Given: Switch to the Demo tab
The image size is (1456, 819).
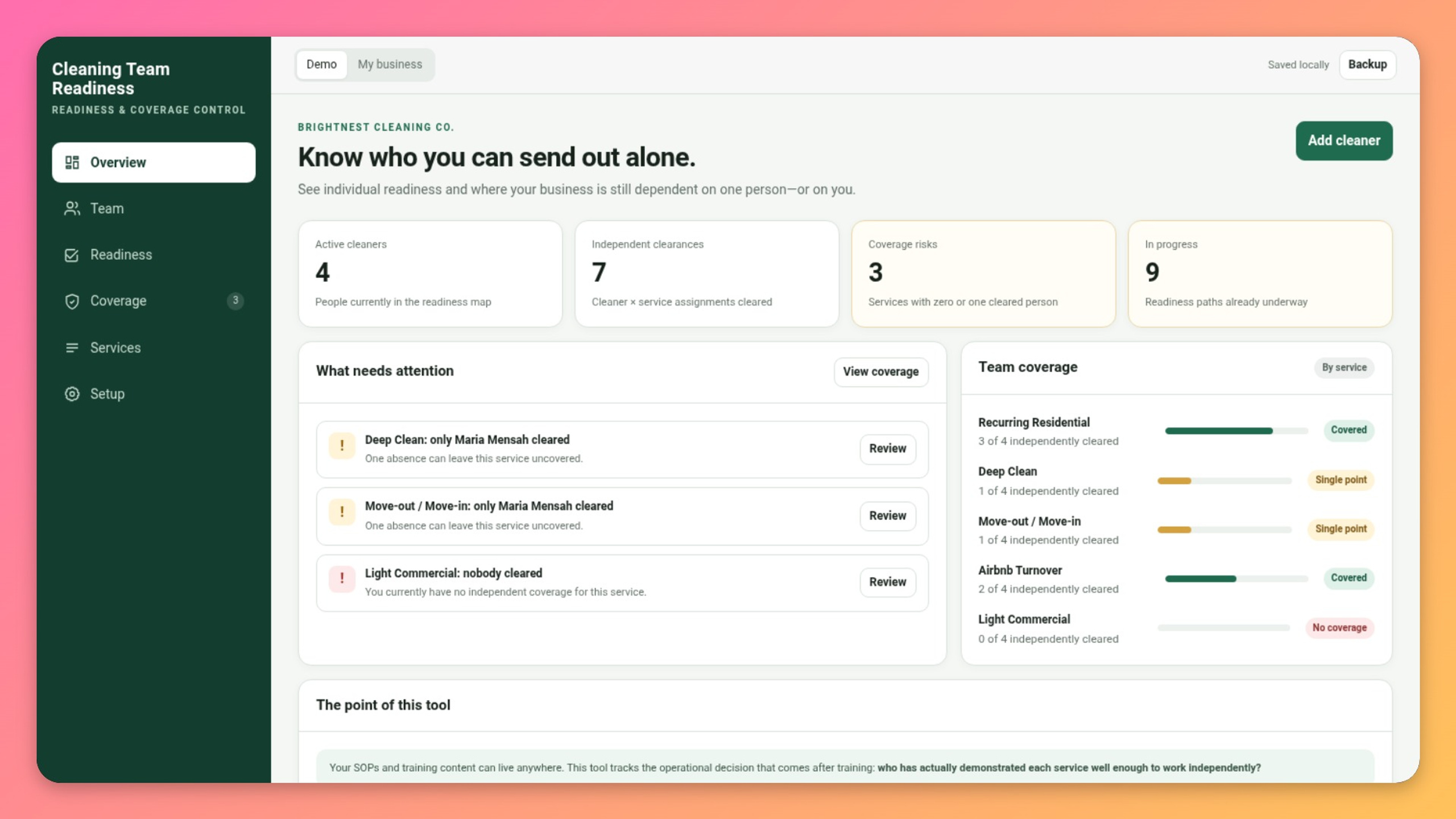Looking at the screenshot, I should coord(321,64).
